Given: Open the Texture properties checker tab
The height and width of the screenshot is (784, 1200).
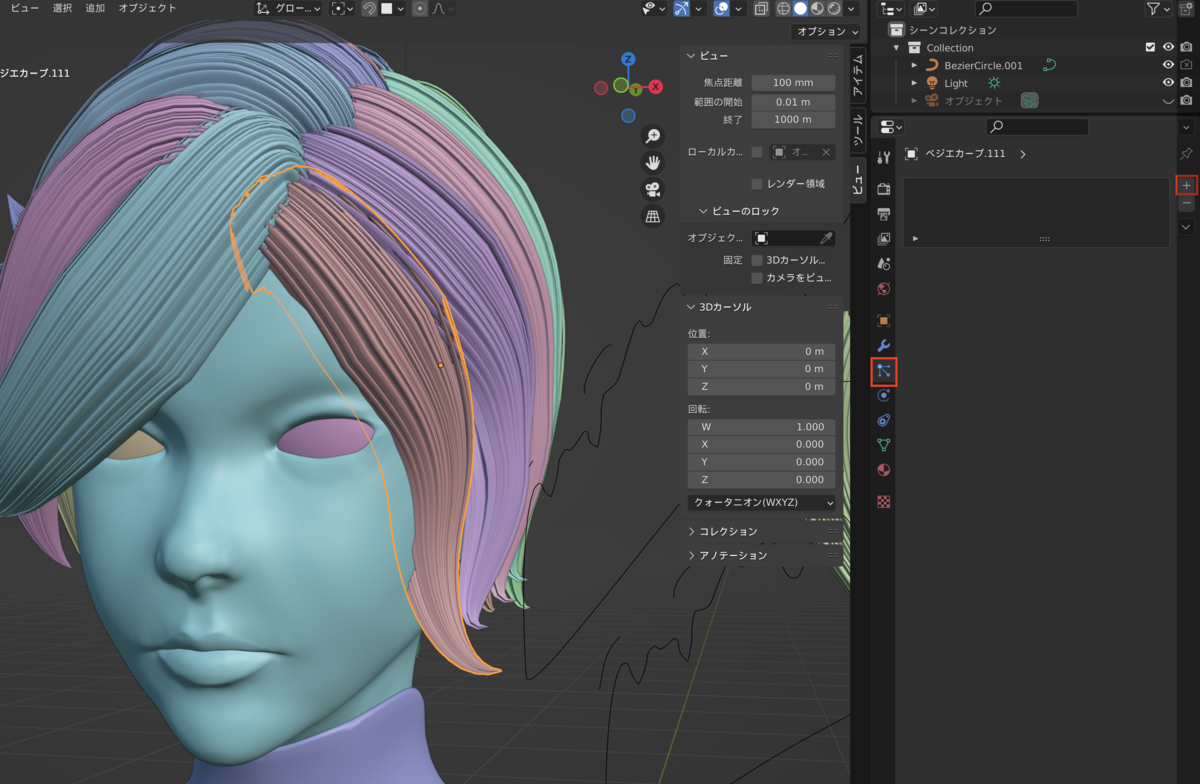Looking at the screenshot, I should click(x=883, y=502).
